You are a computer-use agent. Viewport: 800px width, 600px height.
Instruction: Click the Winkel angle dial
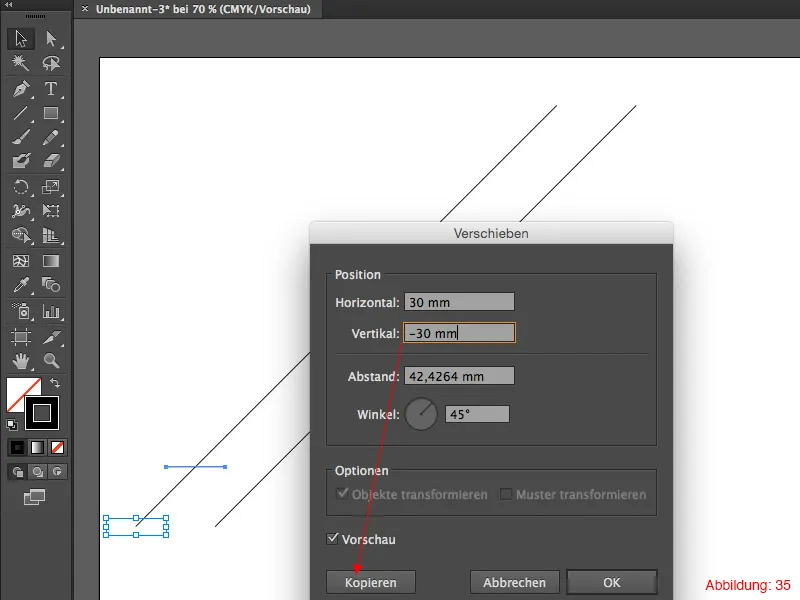click(421, 414)
